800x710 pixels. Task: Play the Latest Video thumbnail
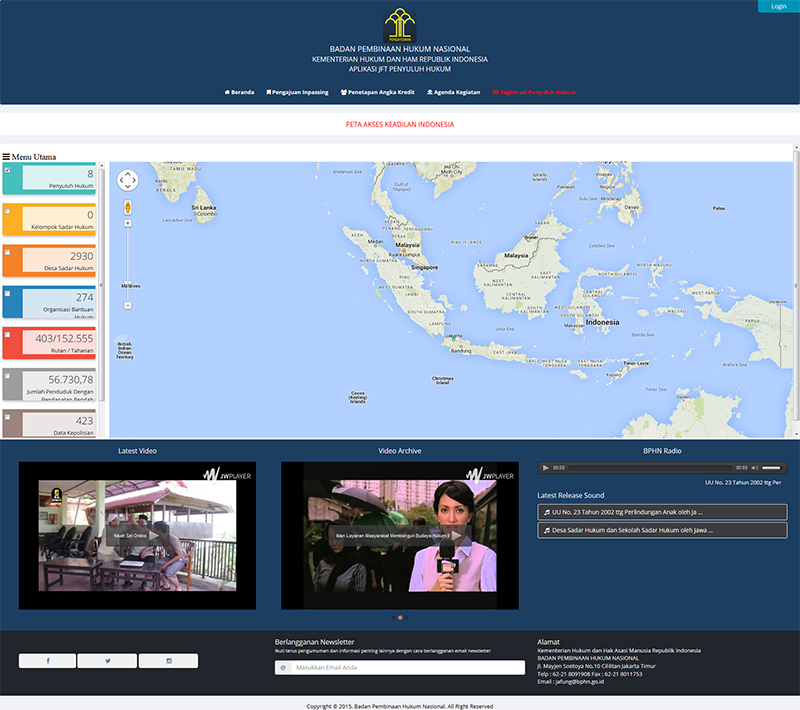pyautogui.click(x=137, y=536)
